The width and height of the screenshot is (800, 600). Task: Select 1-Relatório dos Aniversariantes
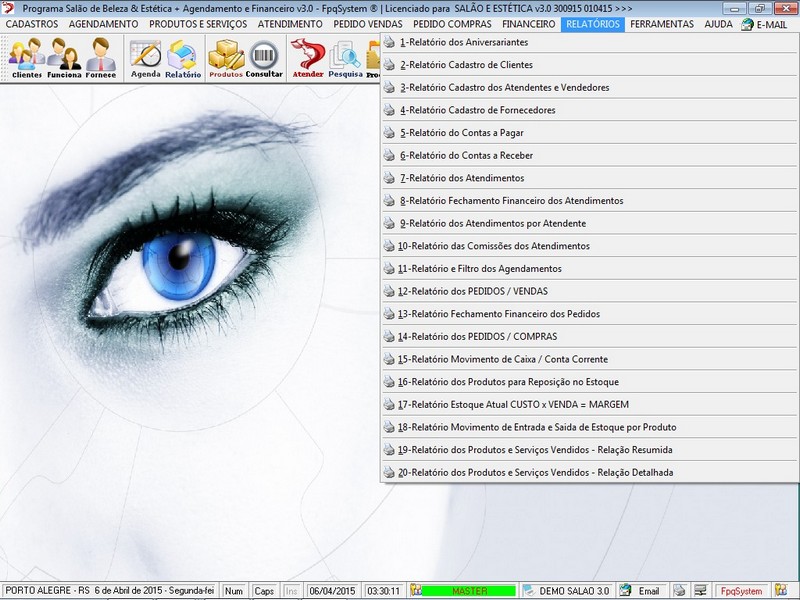click(x=464, y=42)
